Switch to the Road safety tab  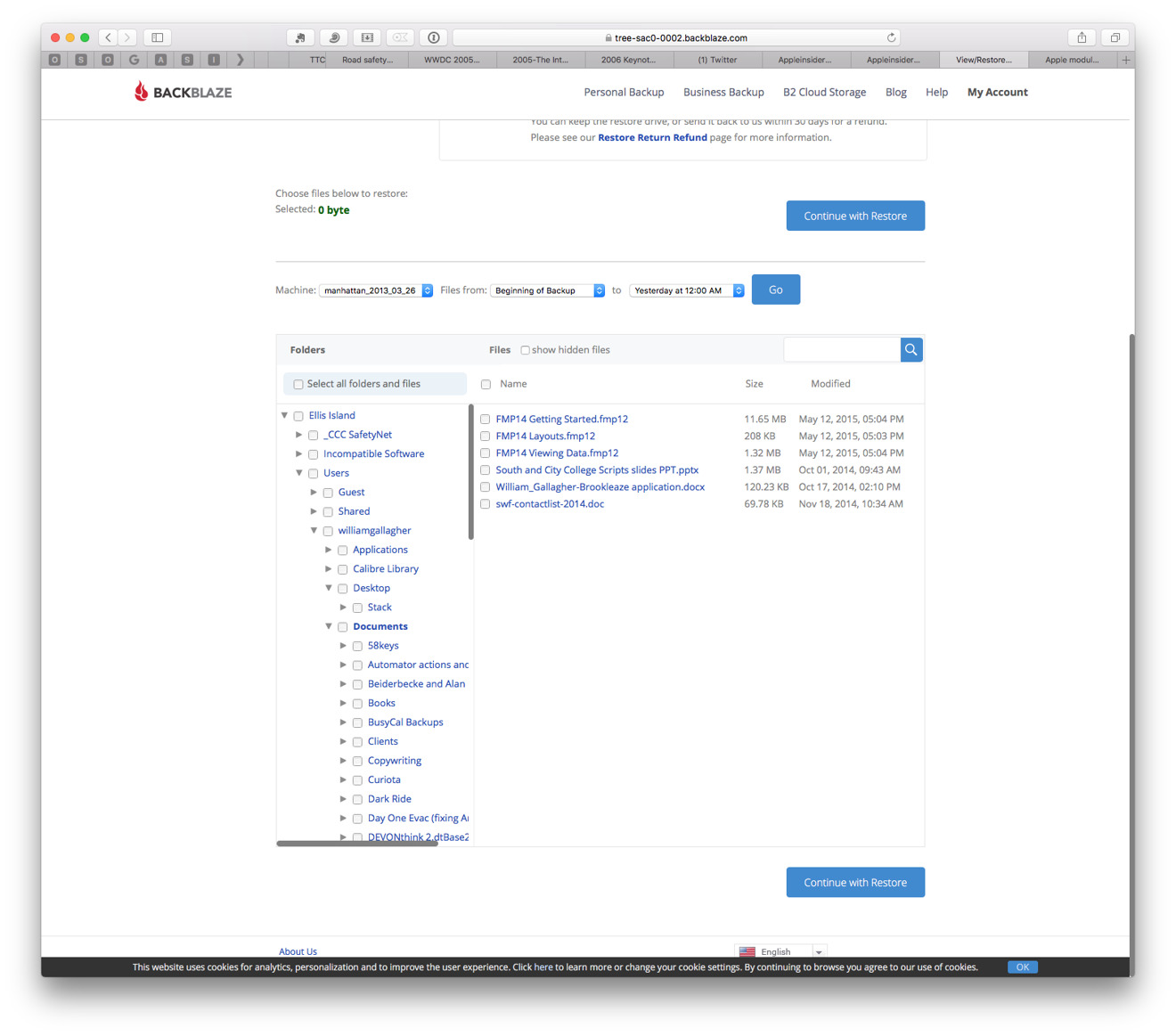click(367, 60)
